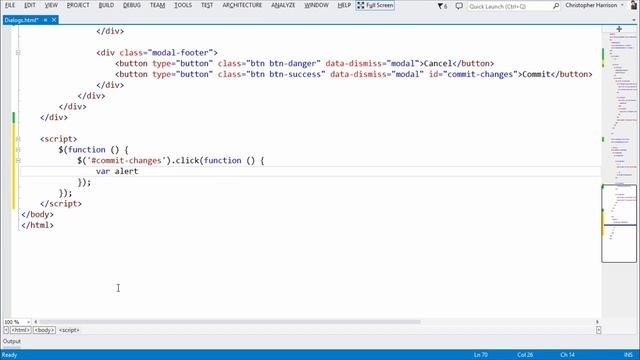Screen dimensions: 640x360
Task: Click the Col 26 status indicator
Action: coord(525,355)
